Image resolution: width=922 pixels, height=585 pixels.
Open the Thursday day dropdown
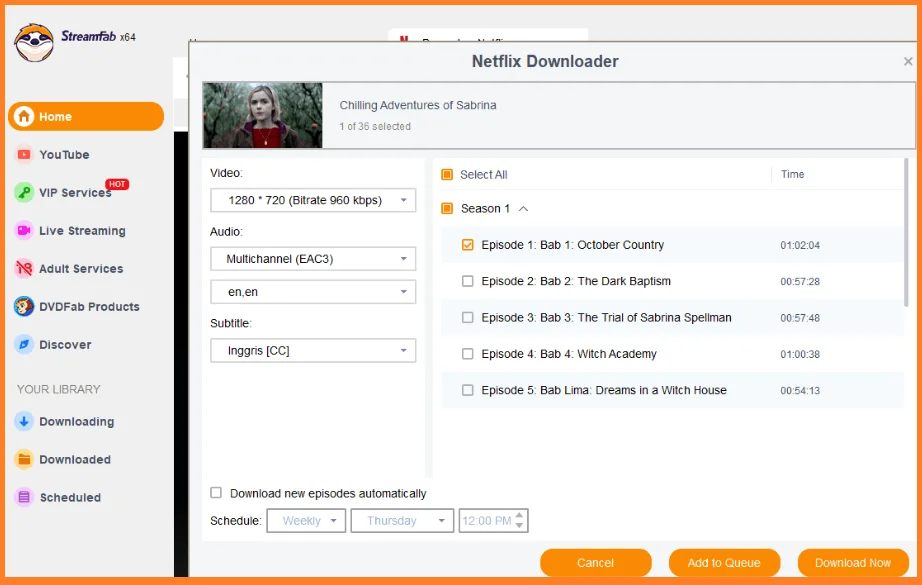click(402, 520)
